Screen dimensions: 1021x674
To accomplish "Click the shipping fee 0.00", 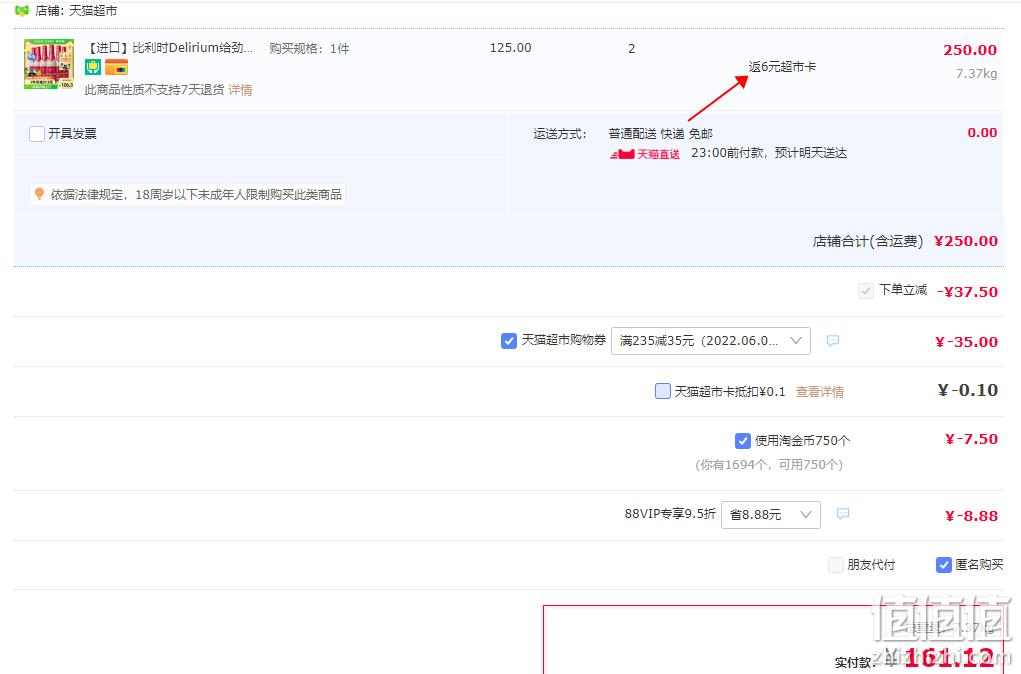I will point(982,133).
